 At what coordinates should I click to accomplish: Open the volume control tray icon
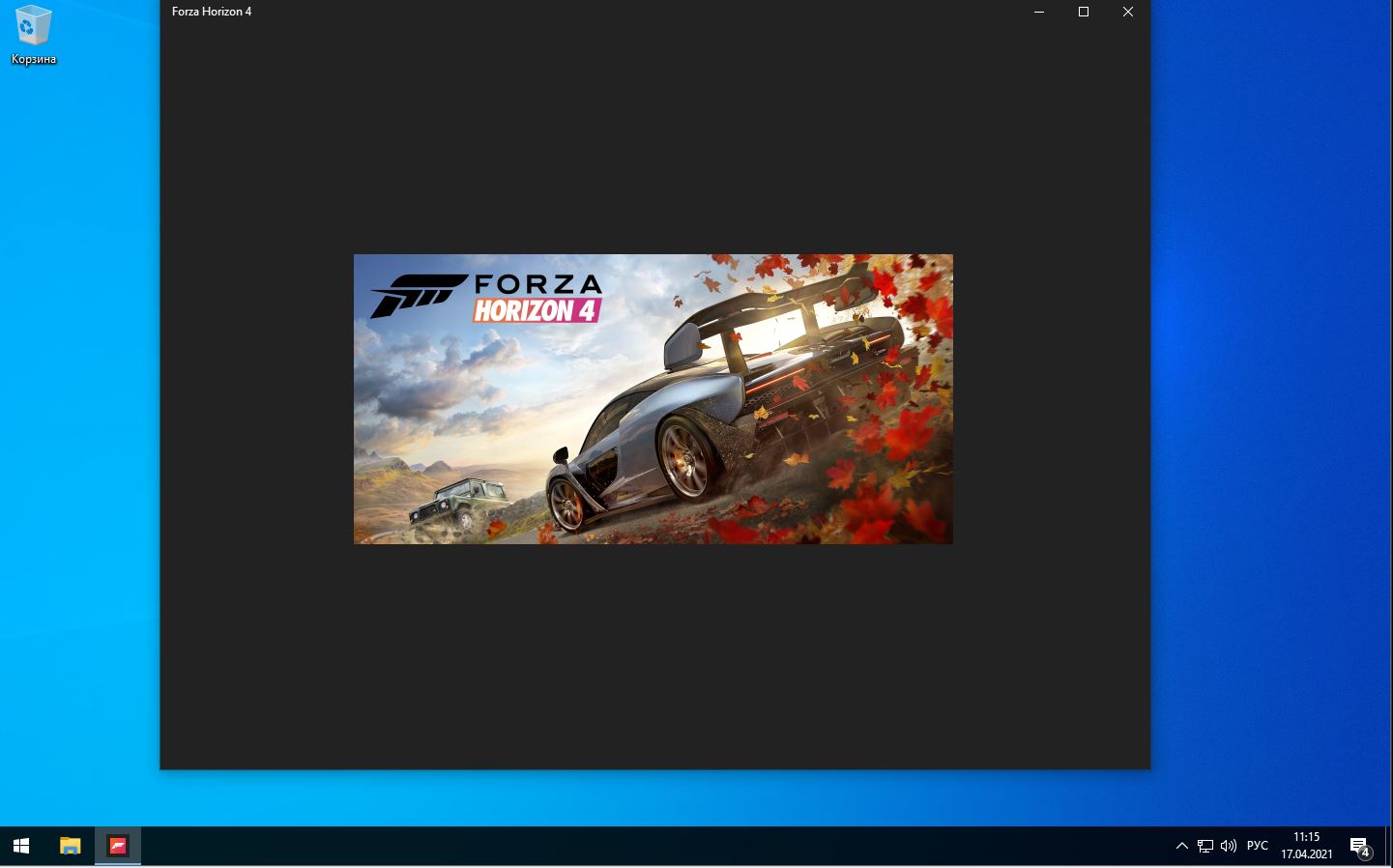coord(1229,846)
